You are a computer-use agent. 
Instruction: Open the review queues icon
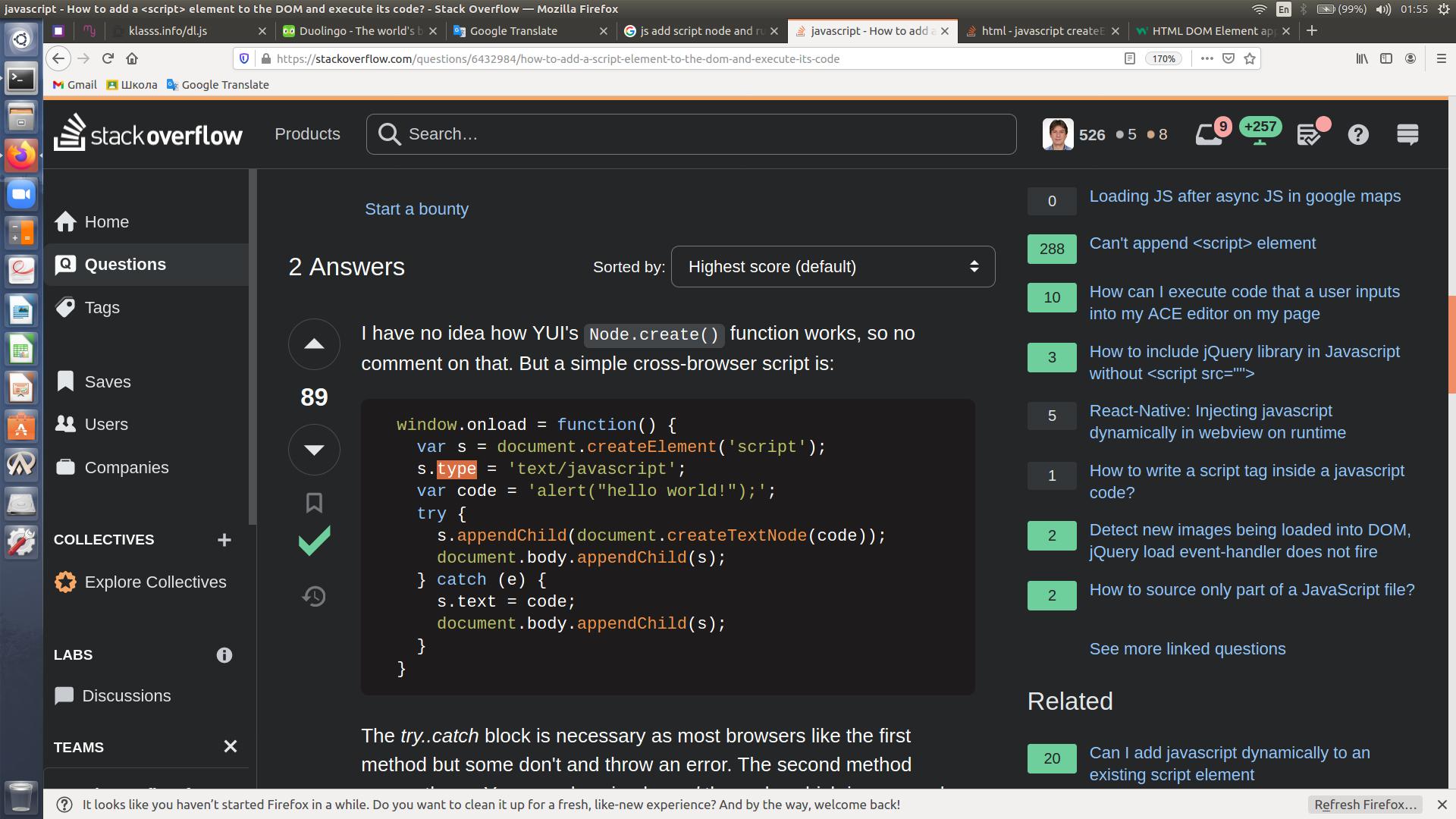click(x=1310, y=135)
